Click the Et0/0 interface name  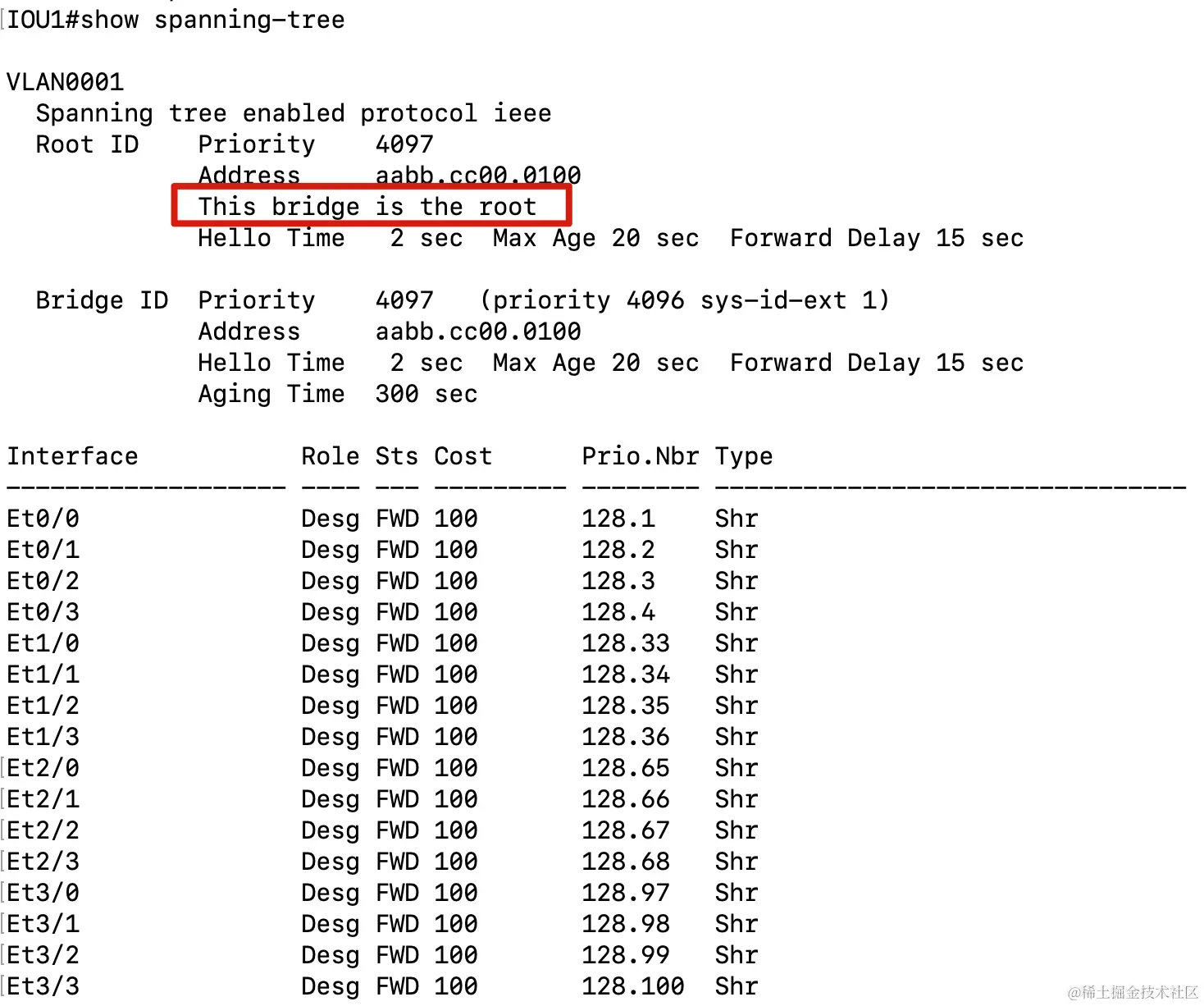[x=43, y=519]
